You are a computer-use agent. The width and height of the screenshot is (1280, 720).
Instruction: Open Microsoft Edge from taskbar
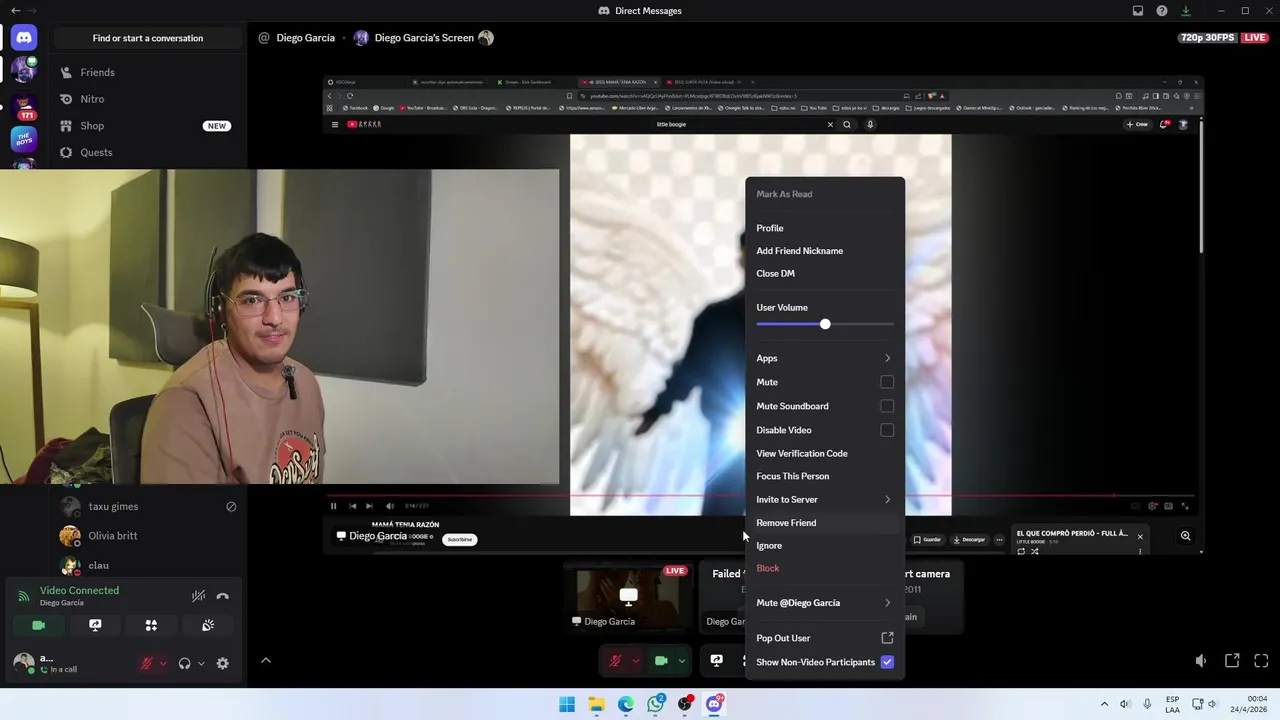click(626, 704)
